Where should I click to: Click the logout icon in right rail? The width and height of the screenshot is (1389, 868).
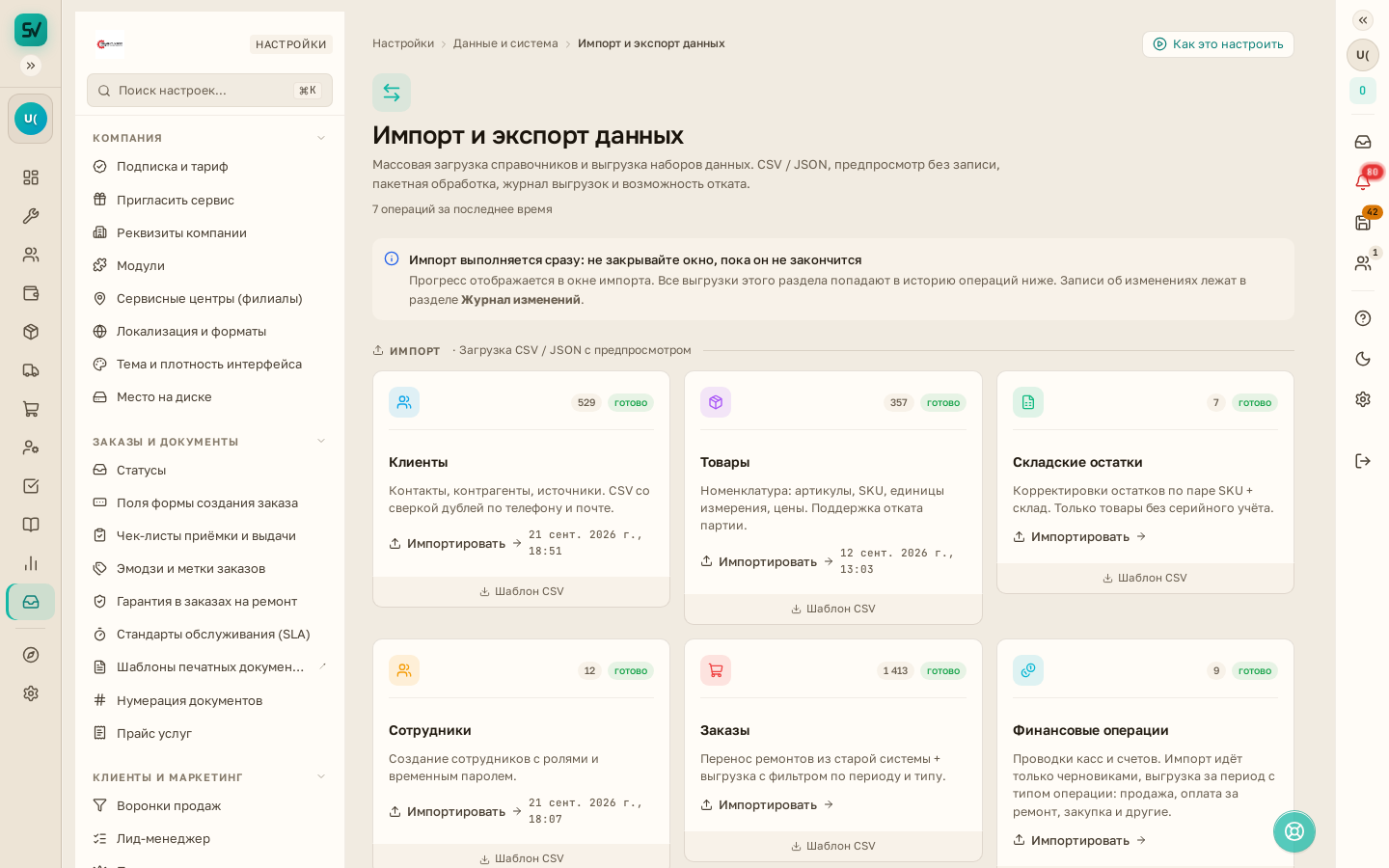[x=1363, y=461]
